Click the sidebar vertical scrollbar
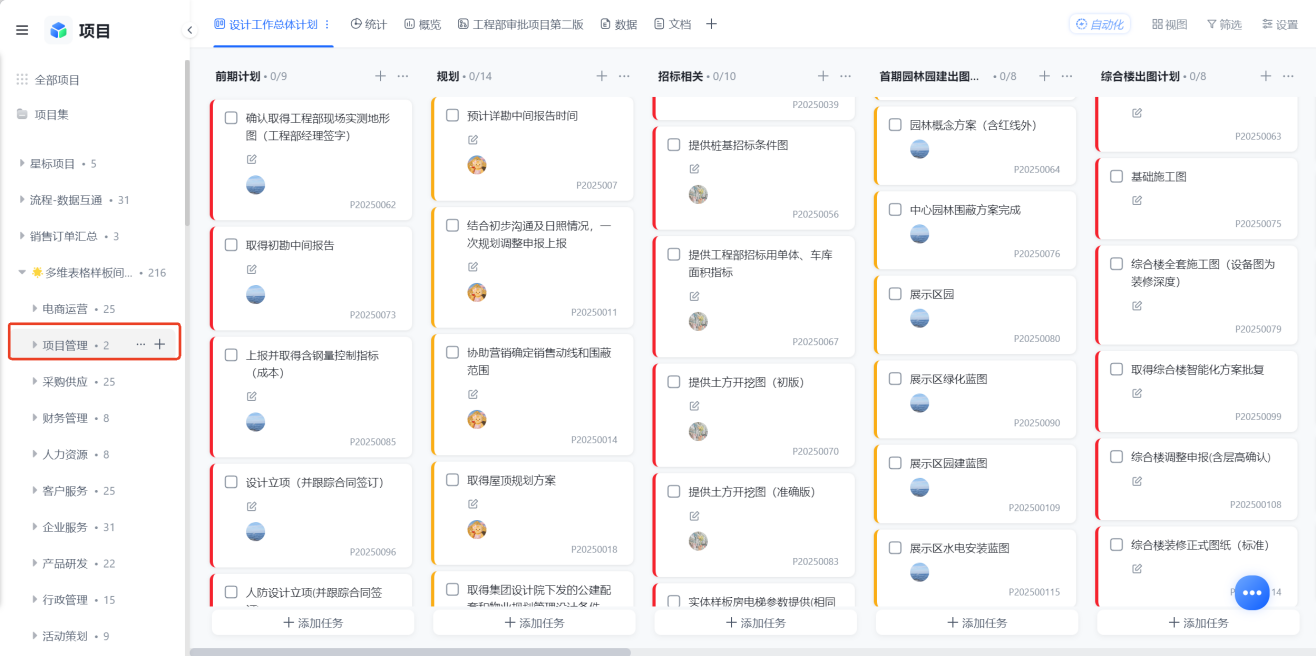1316x656 pixels. click(186, 142)
